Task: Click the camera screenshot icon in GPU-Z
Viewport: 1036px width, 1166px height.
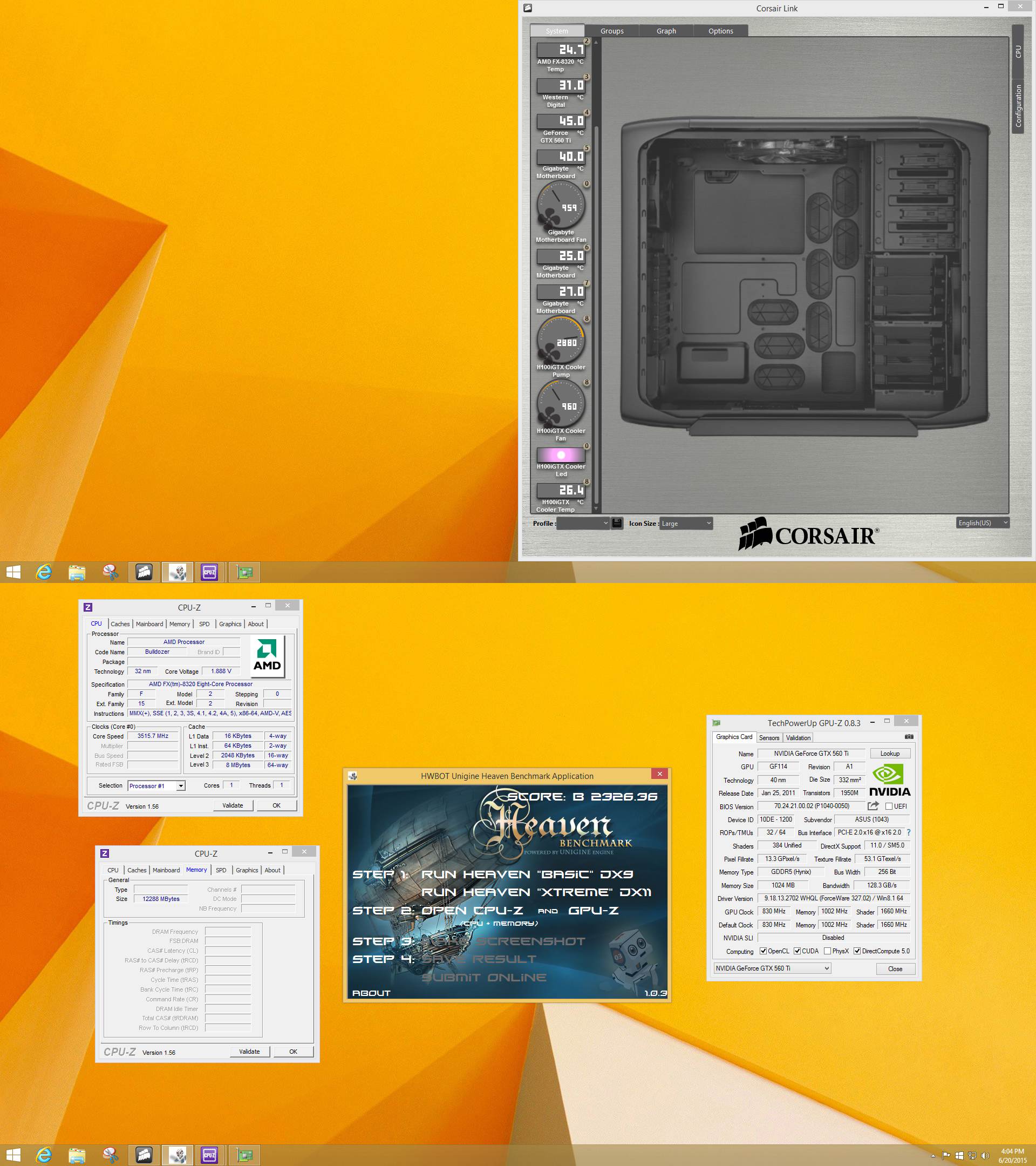Action: click(x=909, y=736)
